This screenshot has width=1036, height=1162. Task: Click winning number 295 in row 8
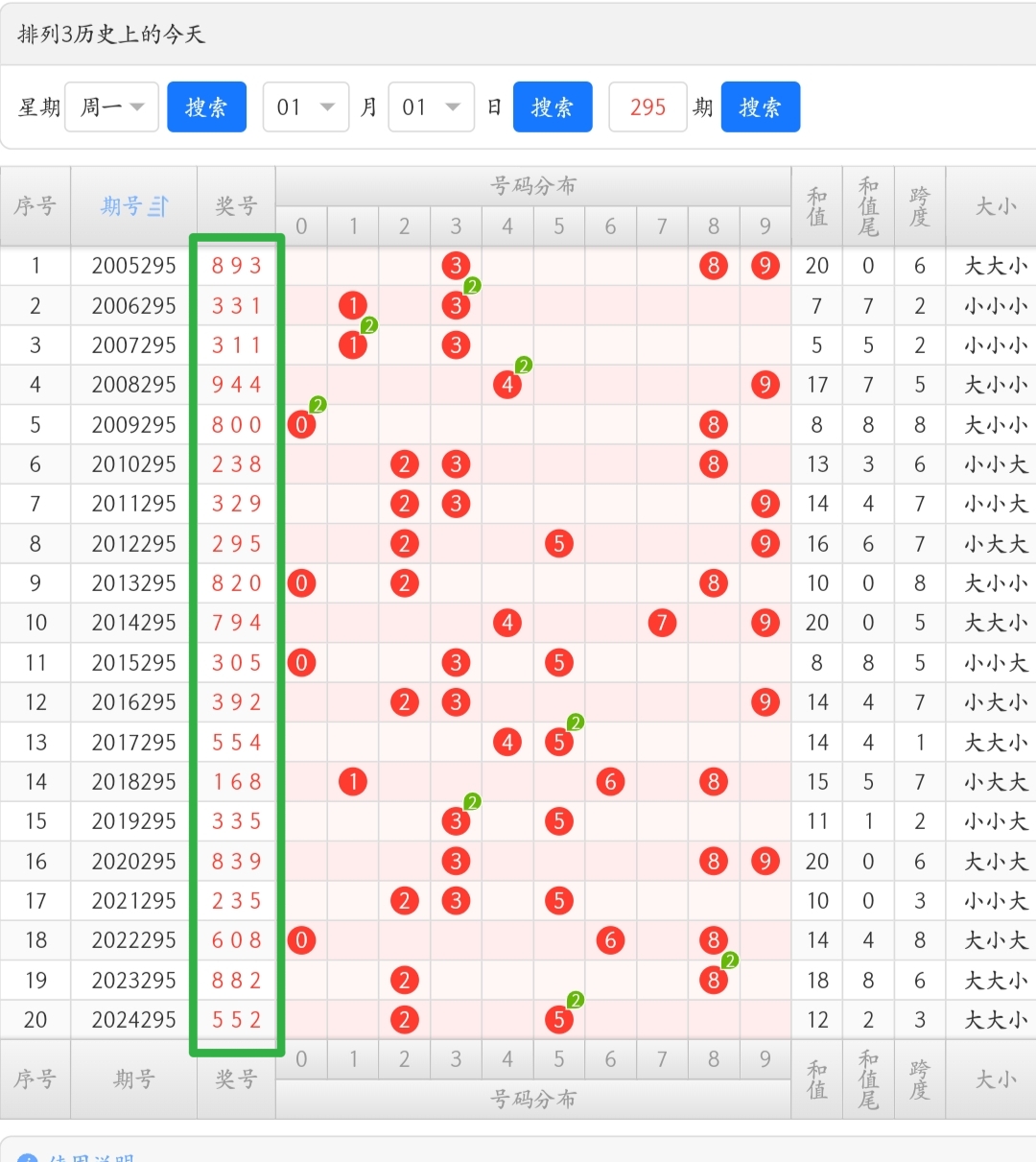[237, 544]
